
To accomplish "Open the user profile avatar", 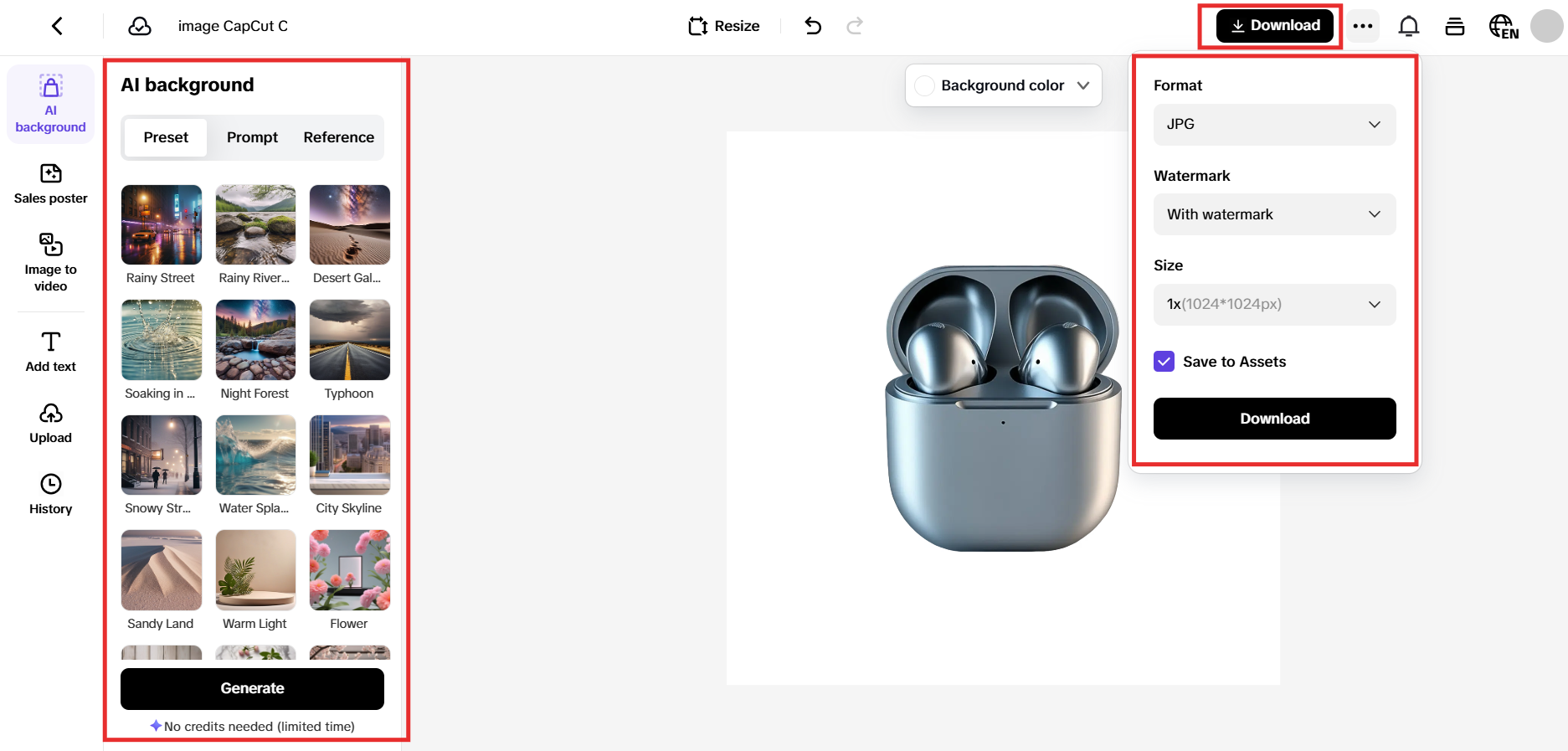I will click(x=1546, y=26).
